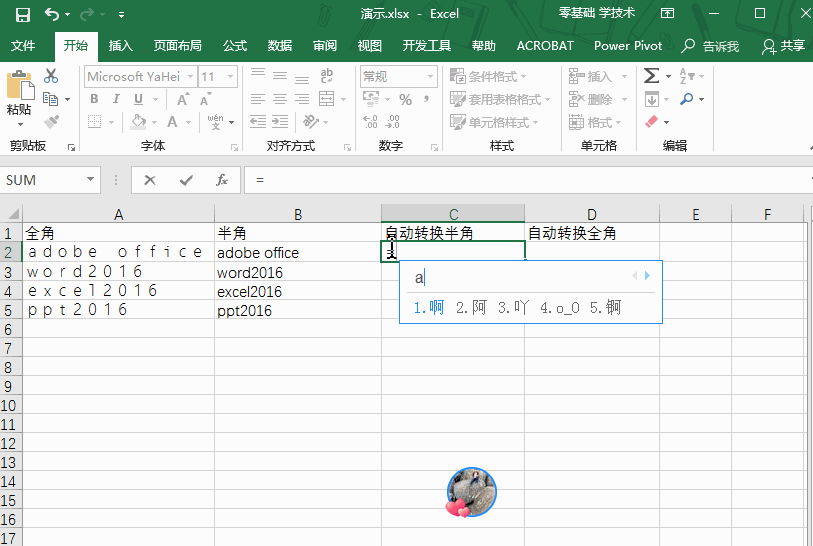The height and width of the screenshot is (546, 813).
Task: Click the eraser clear icon
Action: [652, 122]
